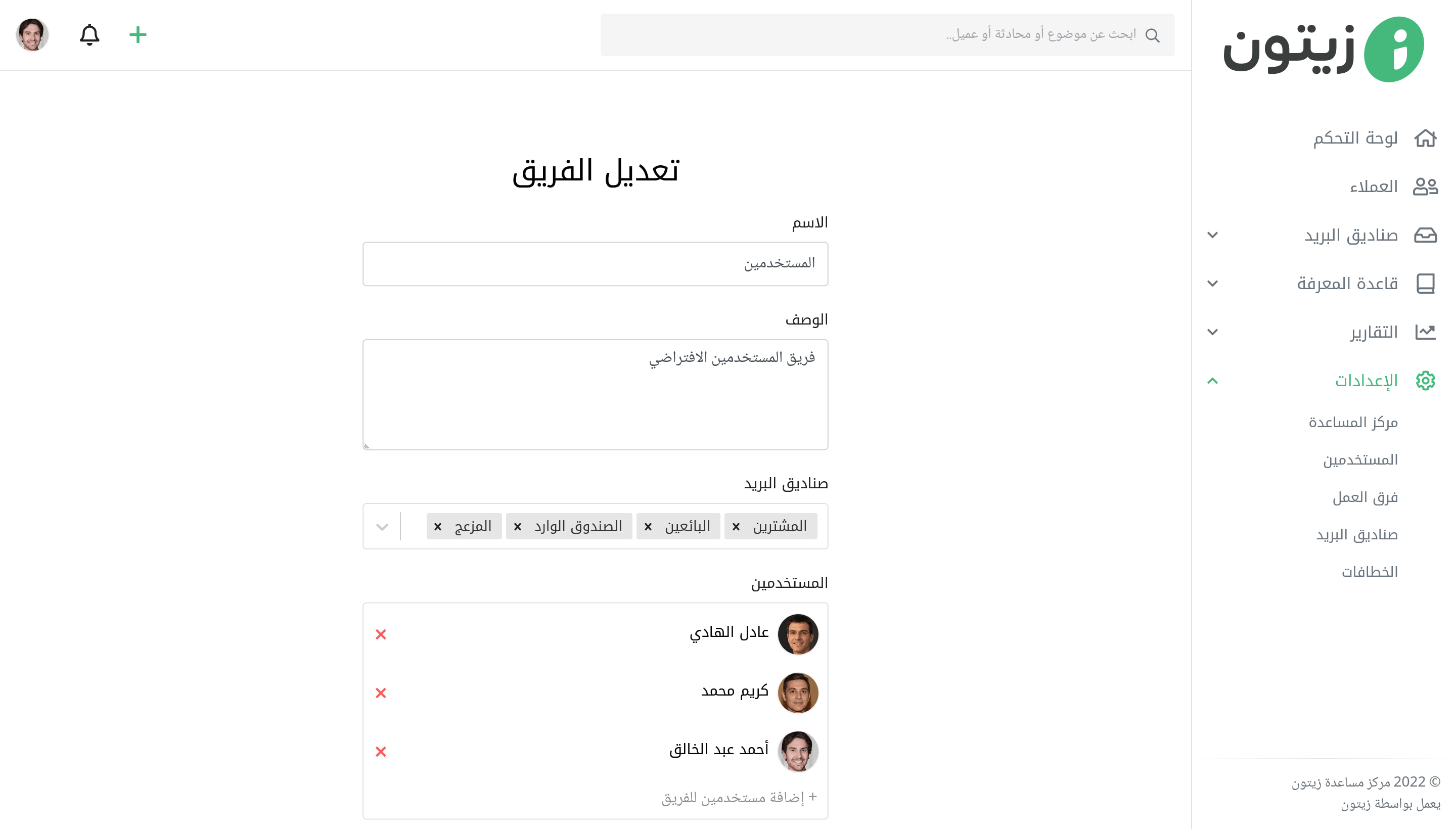This screenshot has width=1456, height=829.
Task: Open the لوحة التحكم home icon
Action: pos(1425,139)
